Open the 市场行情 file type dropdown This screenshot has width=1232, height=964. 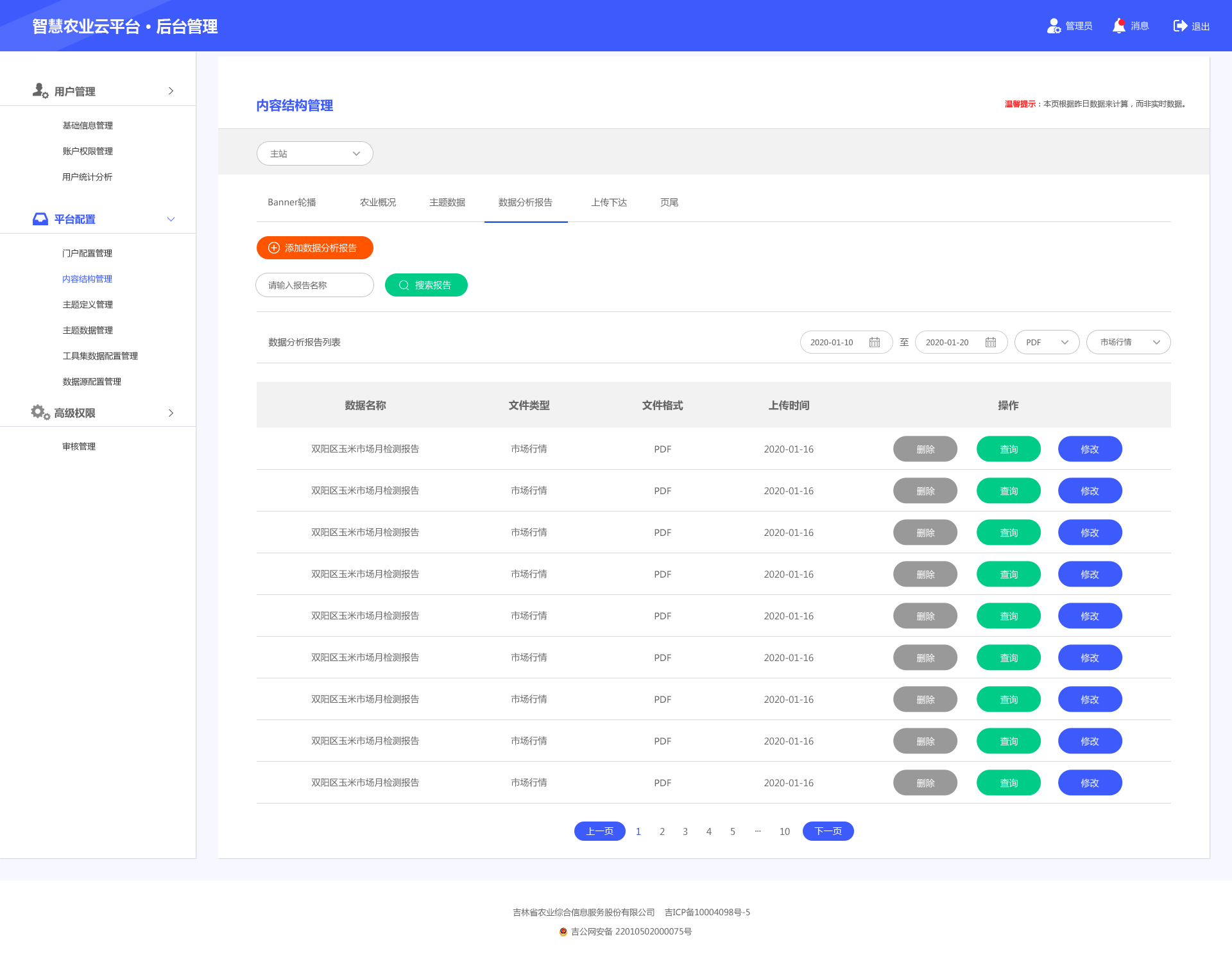pyautogui.click(x=1128, y=343)
